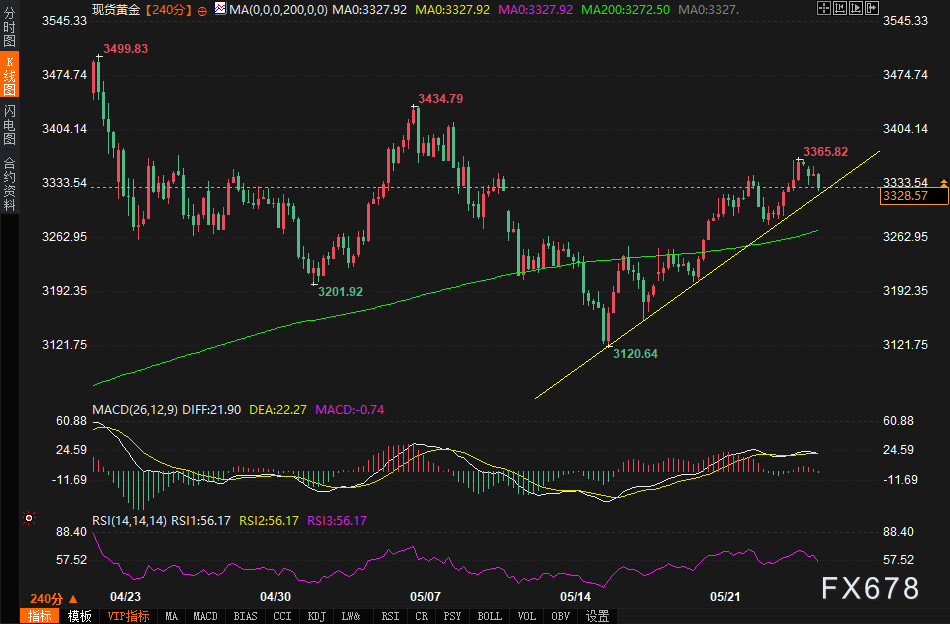Click the 3120.64 low-point marker
The width and height of the screenshot is (950, 624).
click(x=608, y=345)
